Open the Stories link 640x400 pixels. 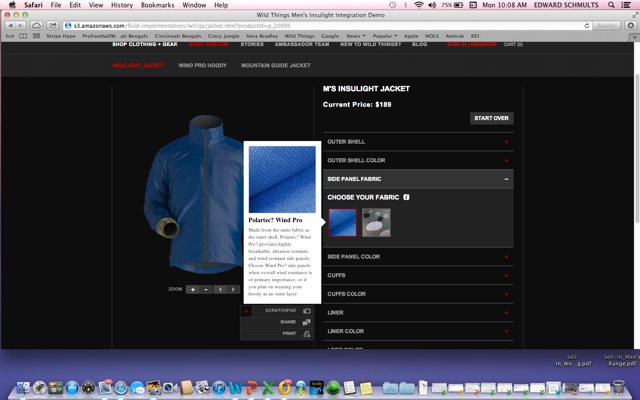252,44
